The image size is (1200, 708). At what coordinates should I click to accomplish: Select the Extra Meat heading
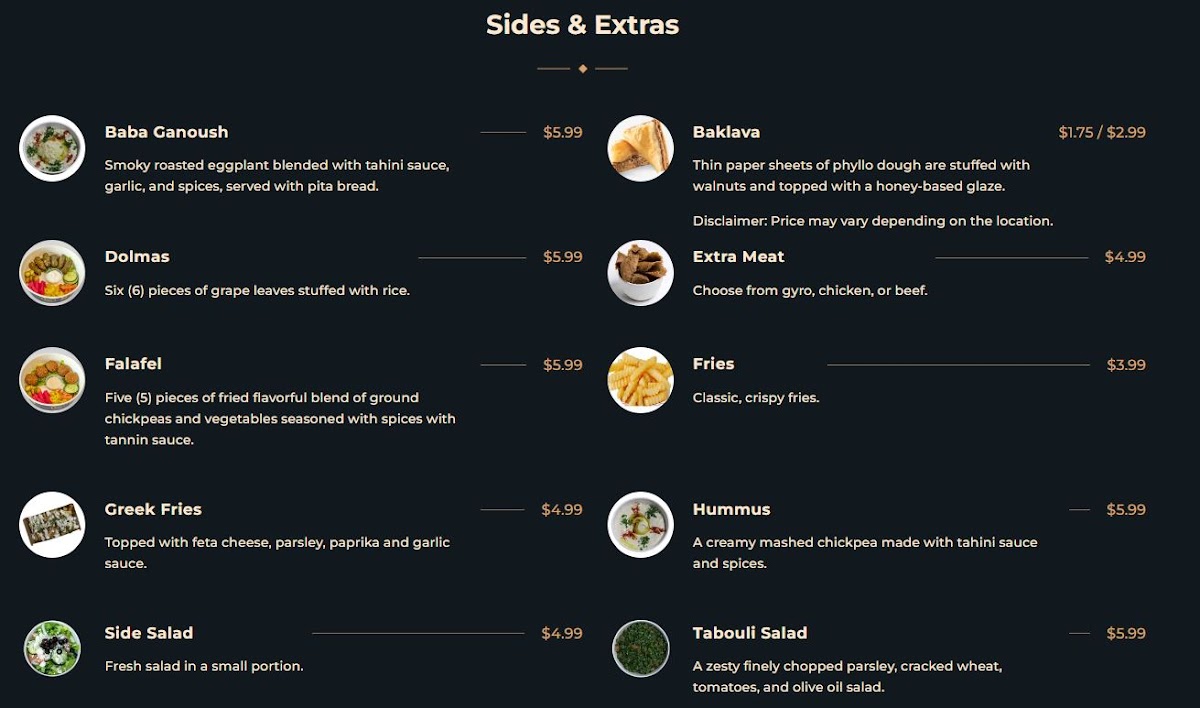(x=738, y=257)
